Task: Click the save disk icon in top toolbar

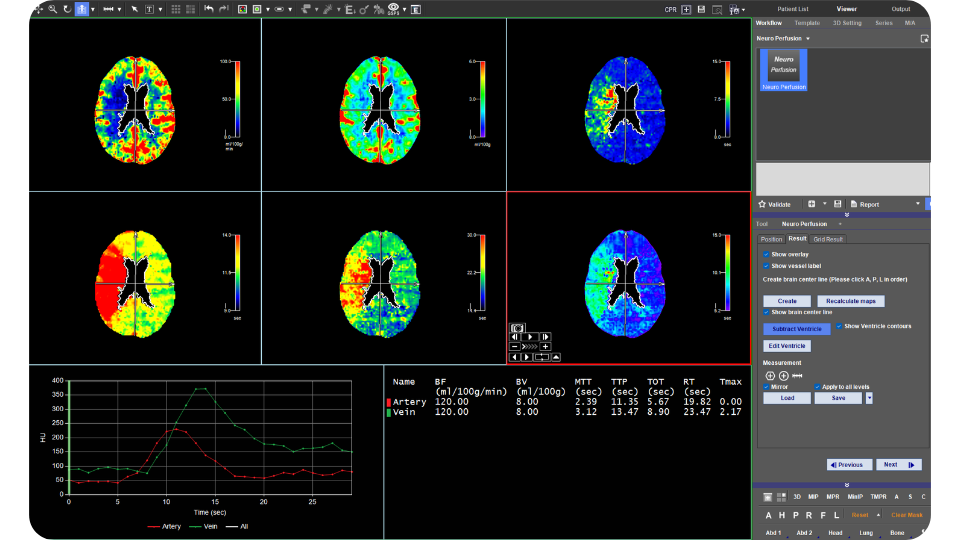Action: pos(702,9)
